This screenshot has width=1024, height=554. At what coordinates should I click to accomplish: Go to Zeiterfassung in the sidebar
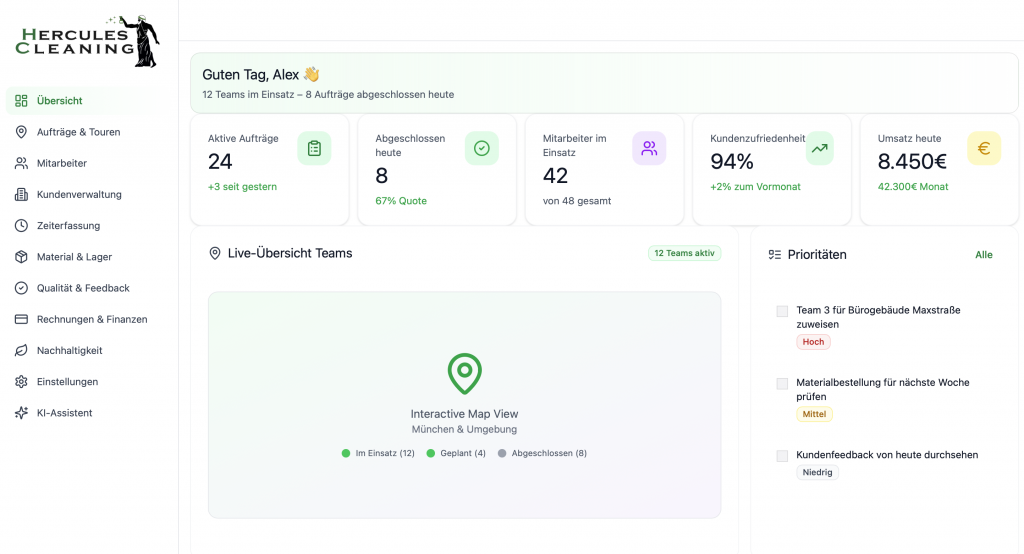pyautogui.click(x=68, y=226)
